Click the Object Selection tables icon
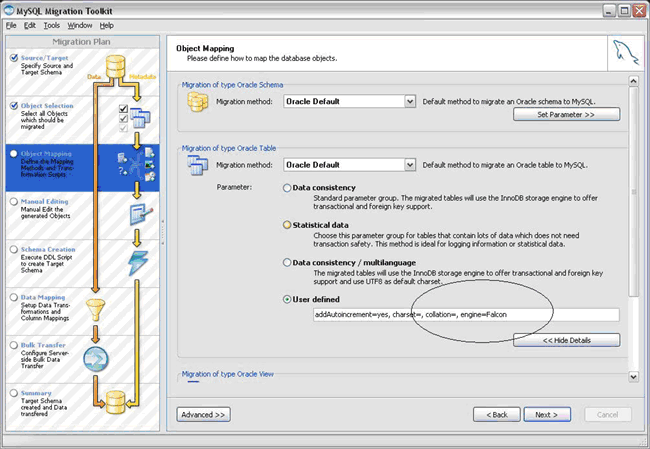Screen dimensions: 650x449 point(140,118)
